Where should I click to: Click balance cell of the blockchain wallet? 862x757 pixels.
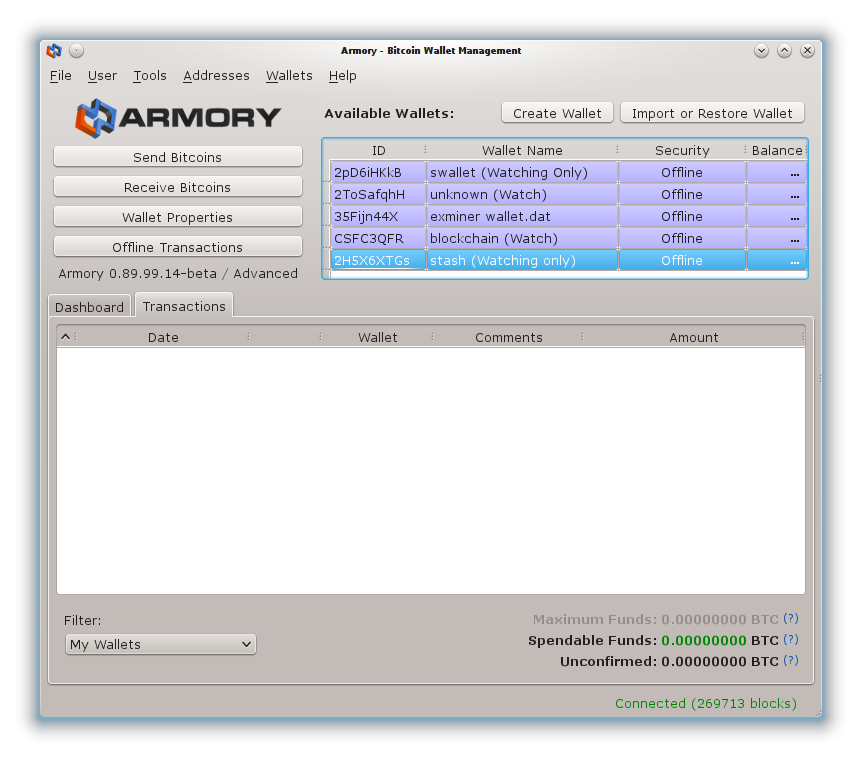pyautogui.click(x=777, y=238)
